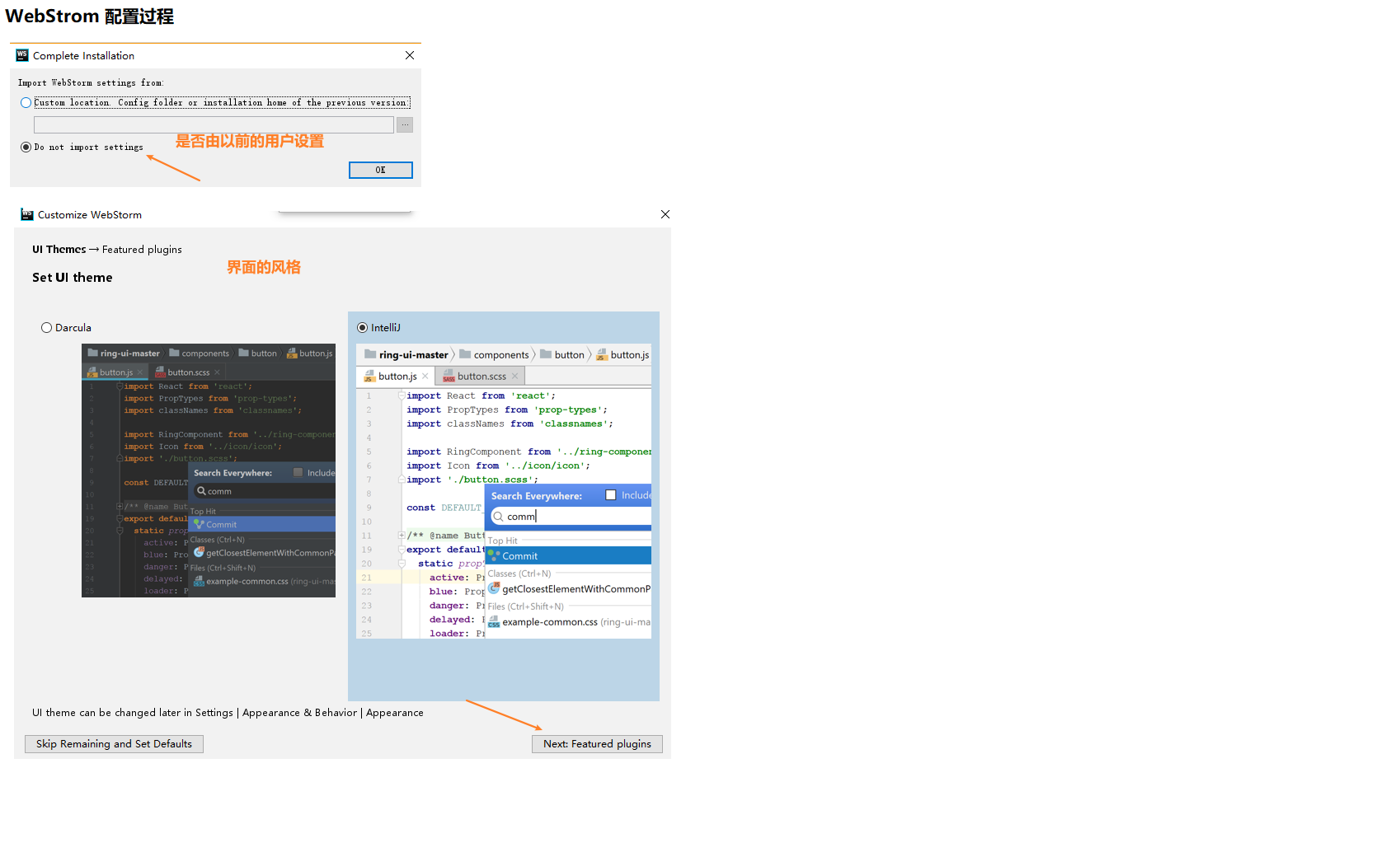Image resolution: width=1400 pixels, height=857 pixels.
Task: Click the WebStorm icon in Customize WebStorm title
Action: click(27, 214)
